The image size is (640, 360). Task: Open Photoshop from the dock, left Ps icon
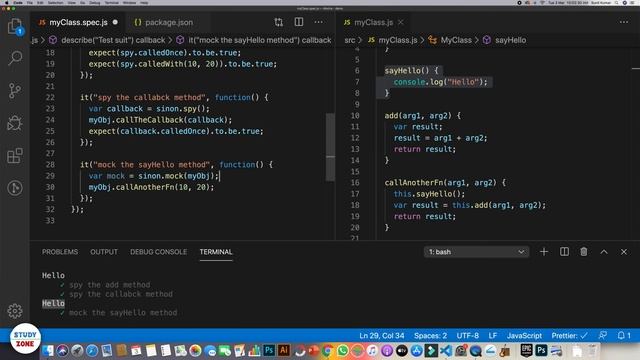point(269,350)
